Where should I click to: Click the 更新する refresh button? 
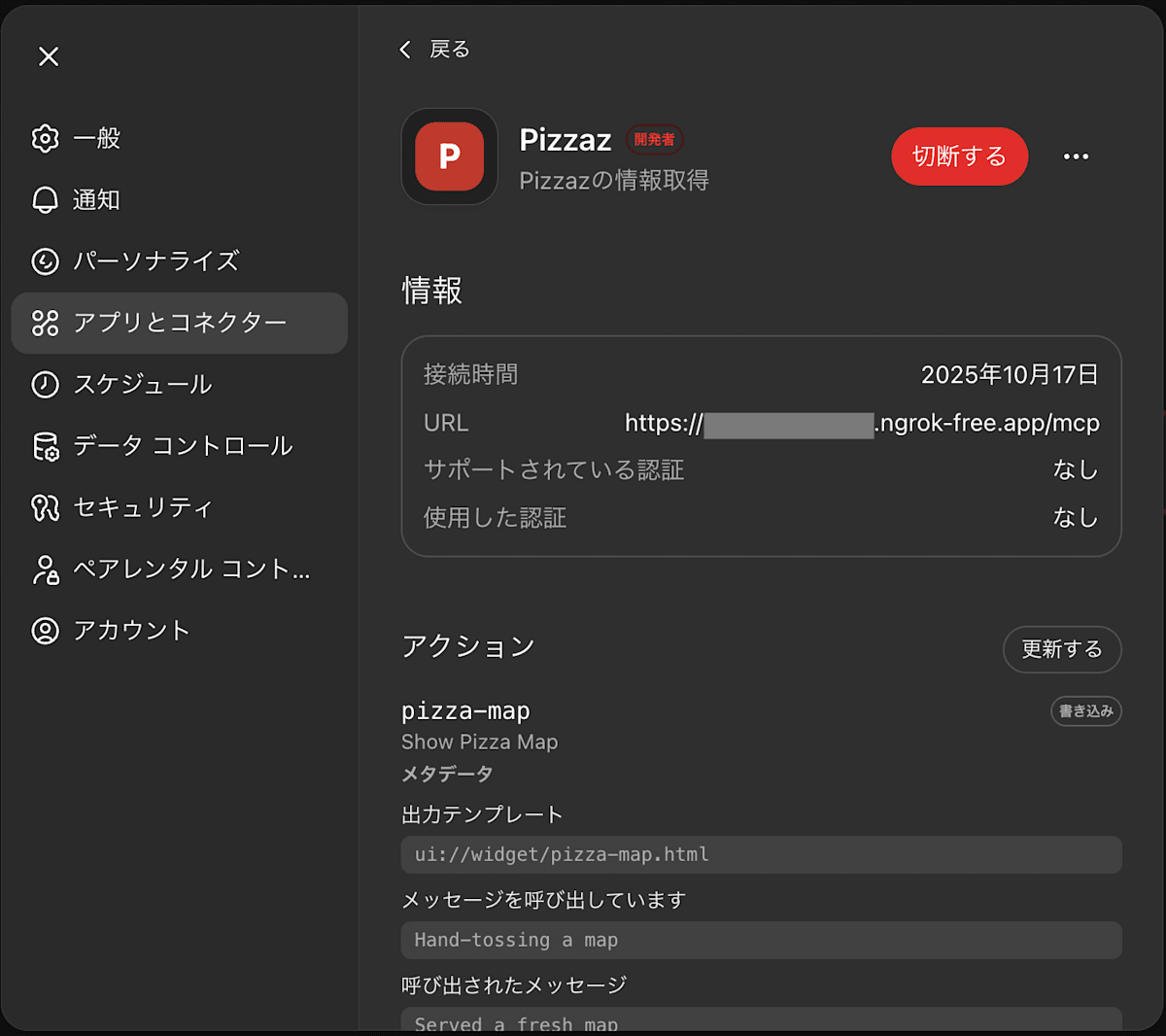(x=1062, y=650)
